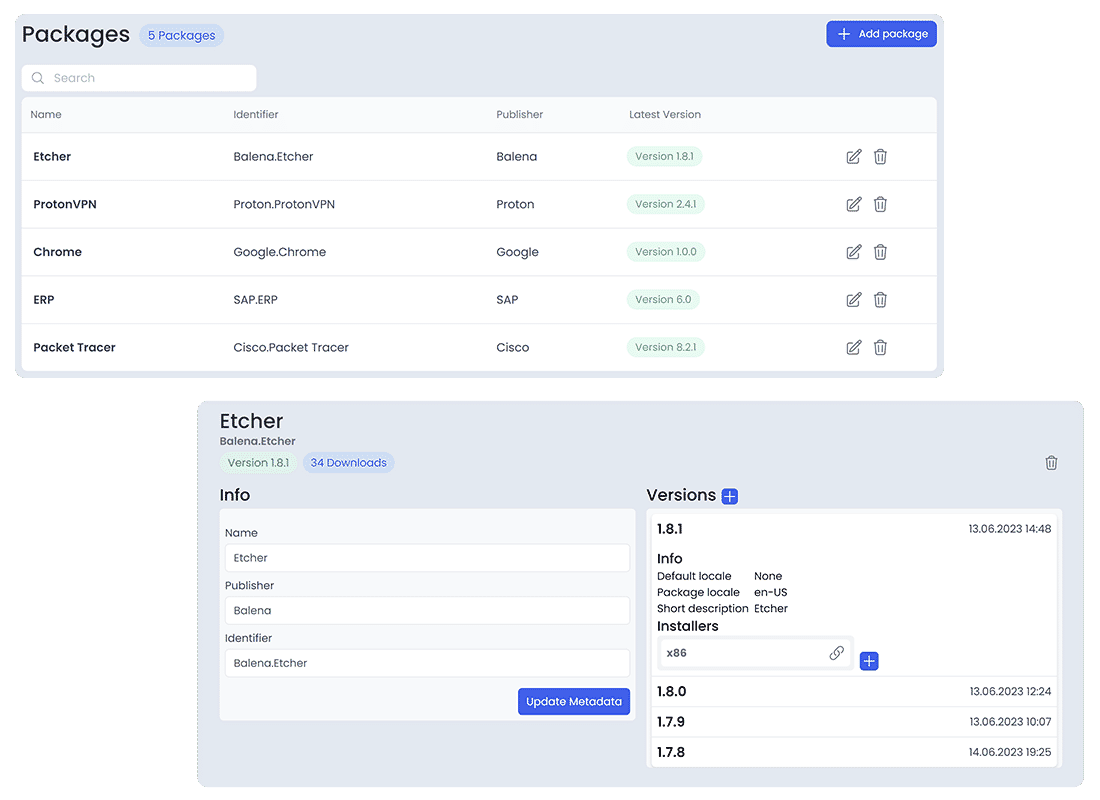Delete the Packet Tracer package

(880, 348)
